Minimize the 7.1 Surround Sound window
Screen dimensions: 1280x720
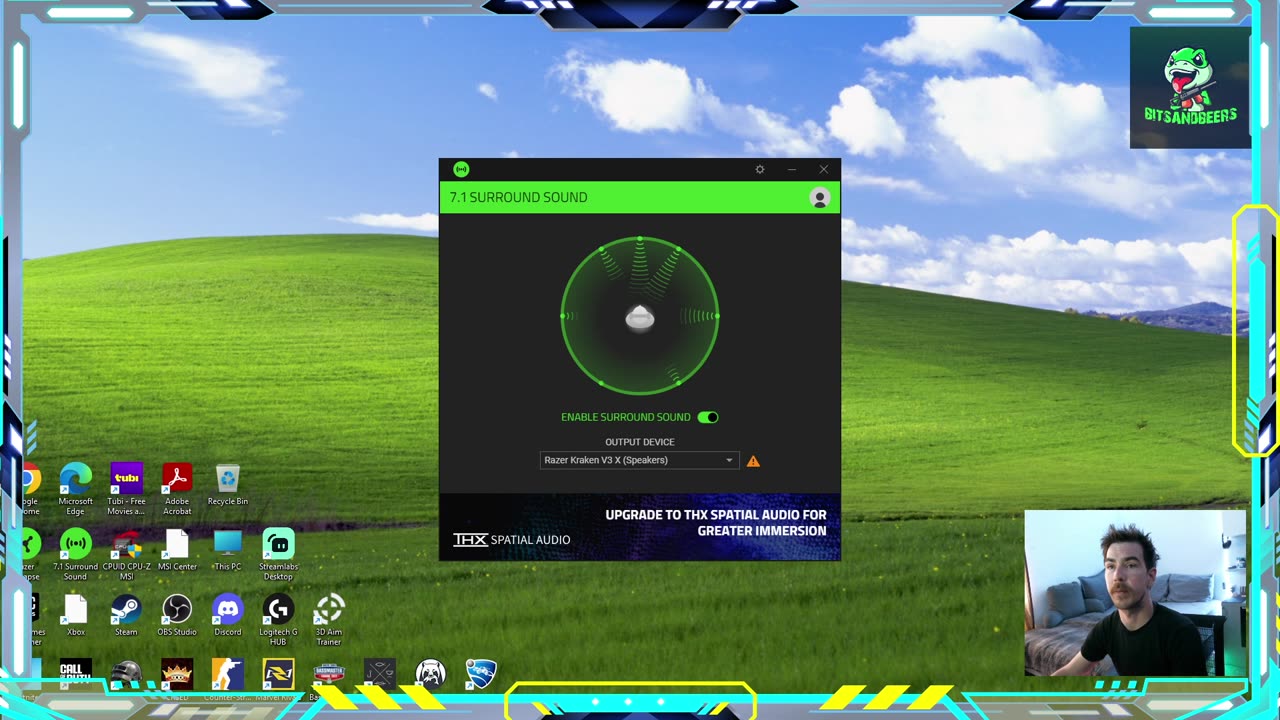[791, 169]
